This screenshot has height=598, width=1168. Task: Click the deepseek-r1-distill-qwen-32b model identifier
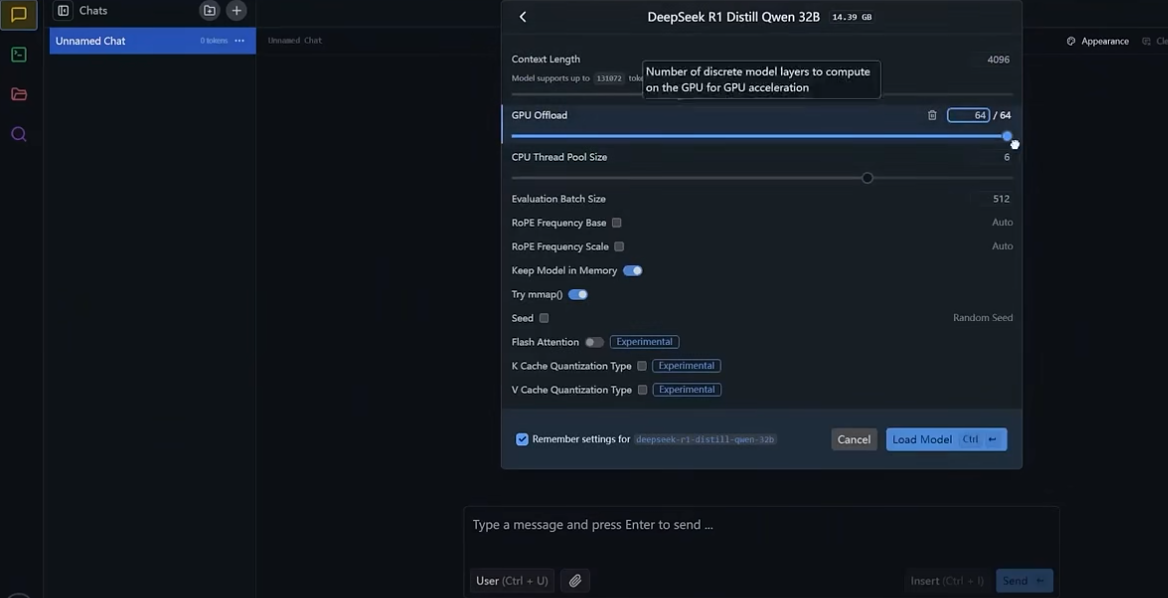[705, 440]
